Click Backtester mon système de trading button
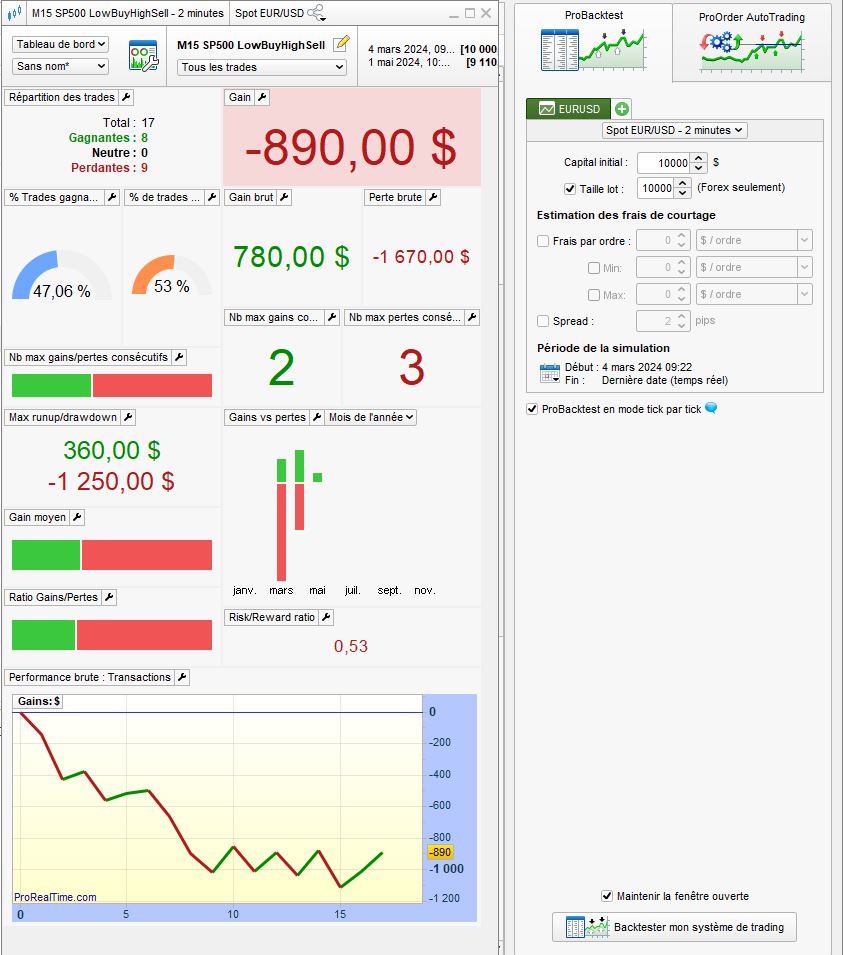The image size is (843, 955). point(674,927)
